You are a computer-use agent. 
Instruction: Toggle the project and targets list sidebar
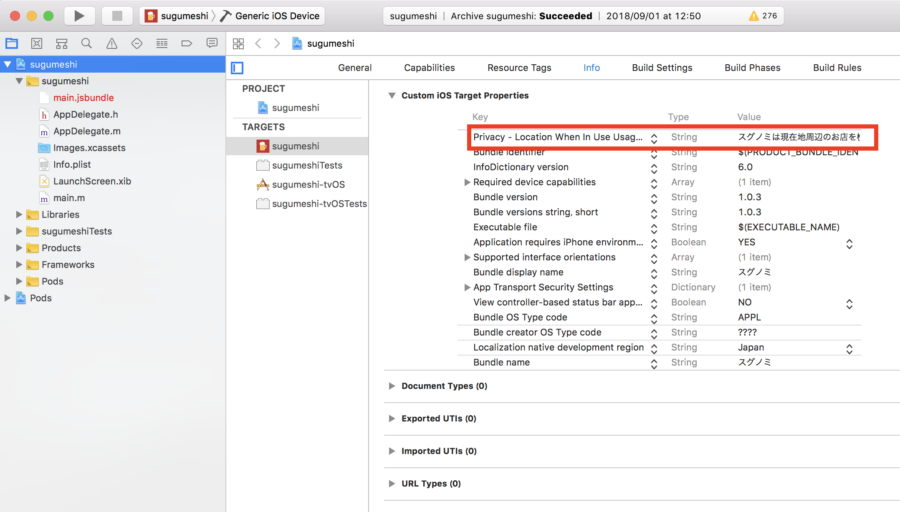(x=238, y=68)
